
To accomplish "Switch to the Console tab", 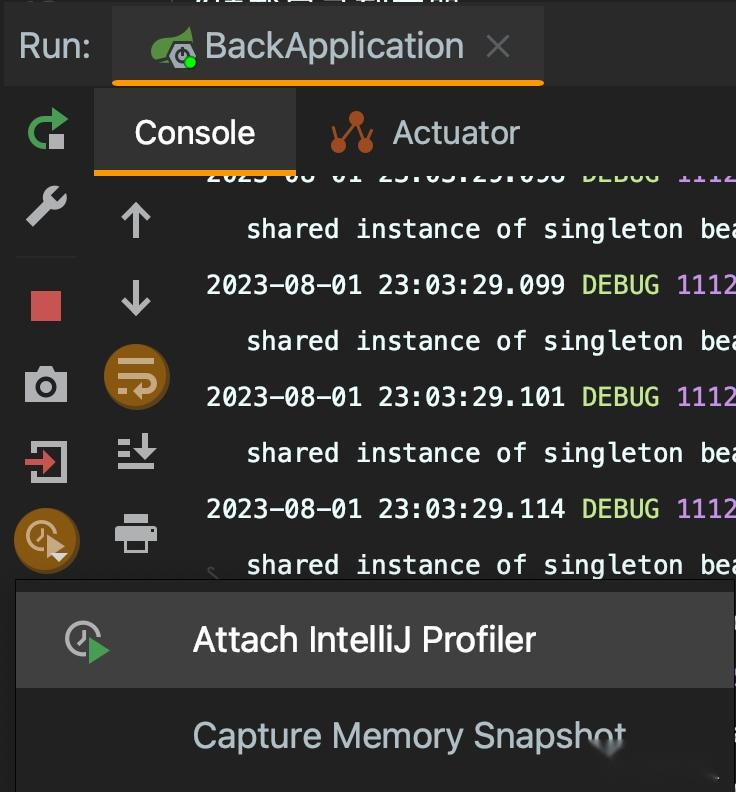I will (x=194, y=133).
